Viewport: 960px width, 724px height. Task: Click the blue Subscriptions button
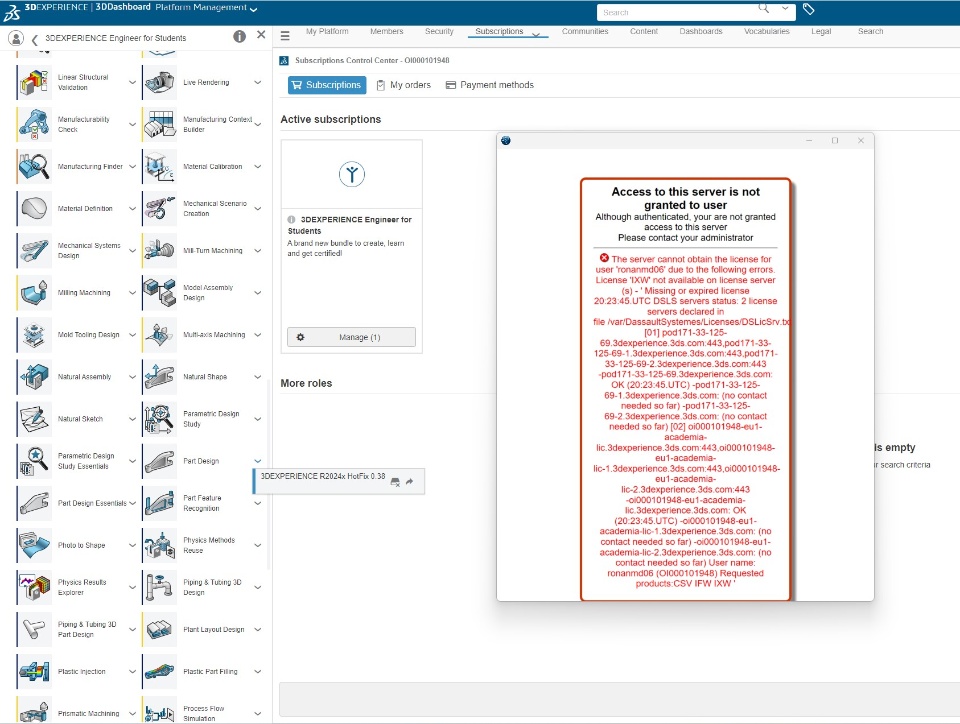tap(327, 85)
